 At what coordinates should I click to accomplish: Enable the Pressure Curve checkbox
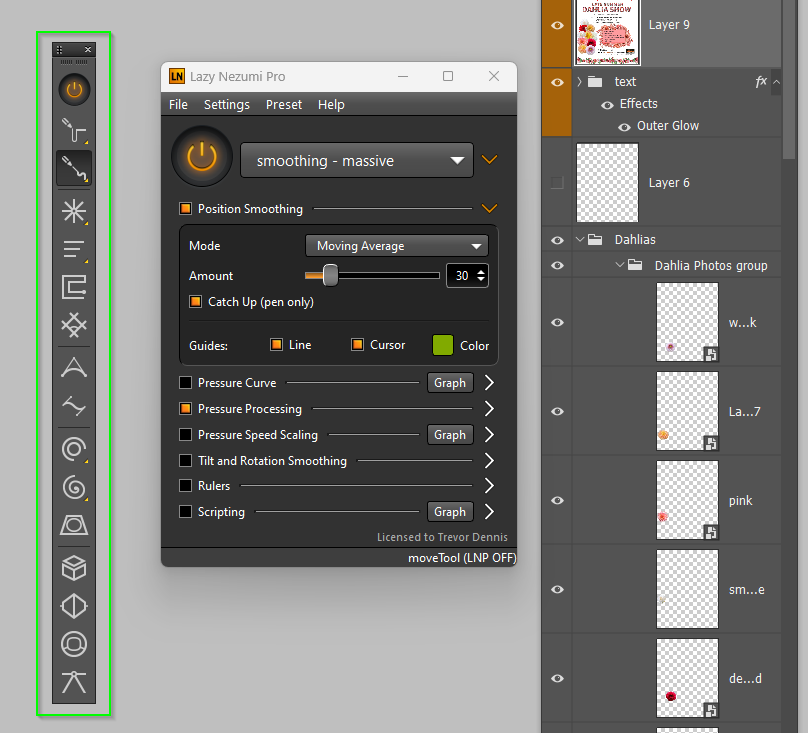(x=185, y=382)
